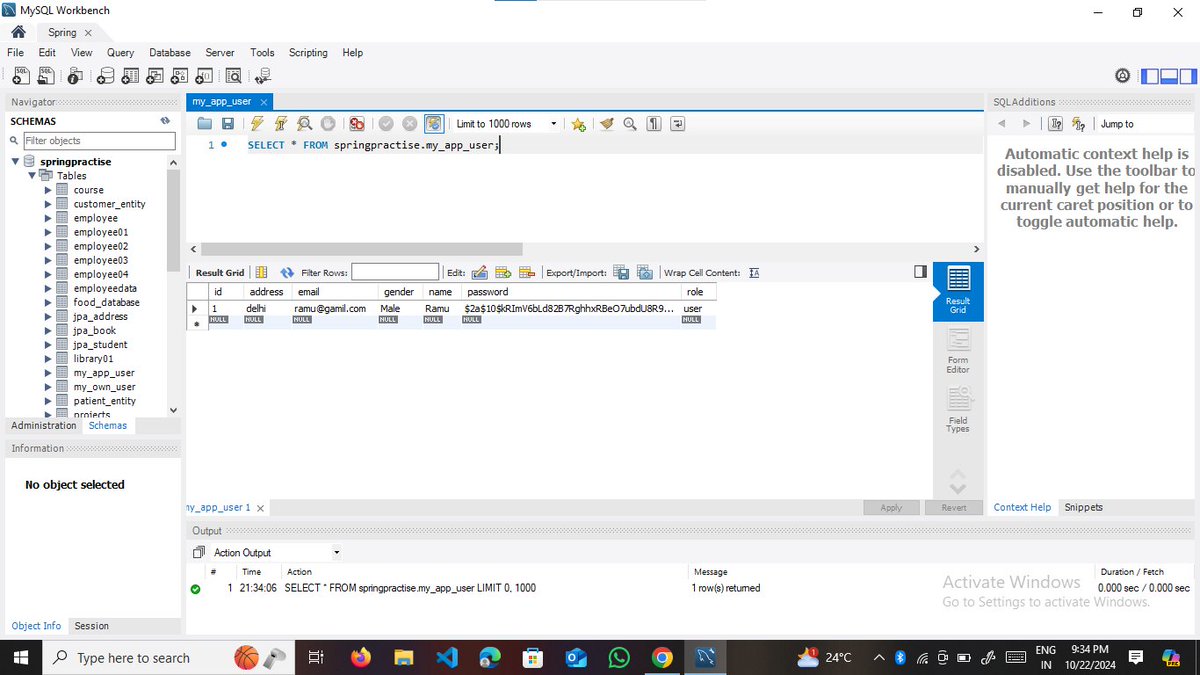Switch to Schemas tab
Screen dimensions: 1200x675
108,425
